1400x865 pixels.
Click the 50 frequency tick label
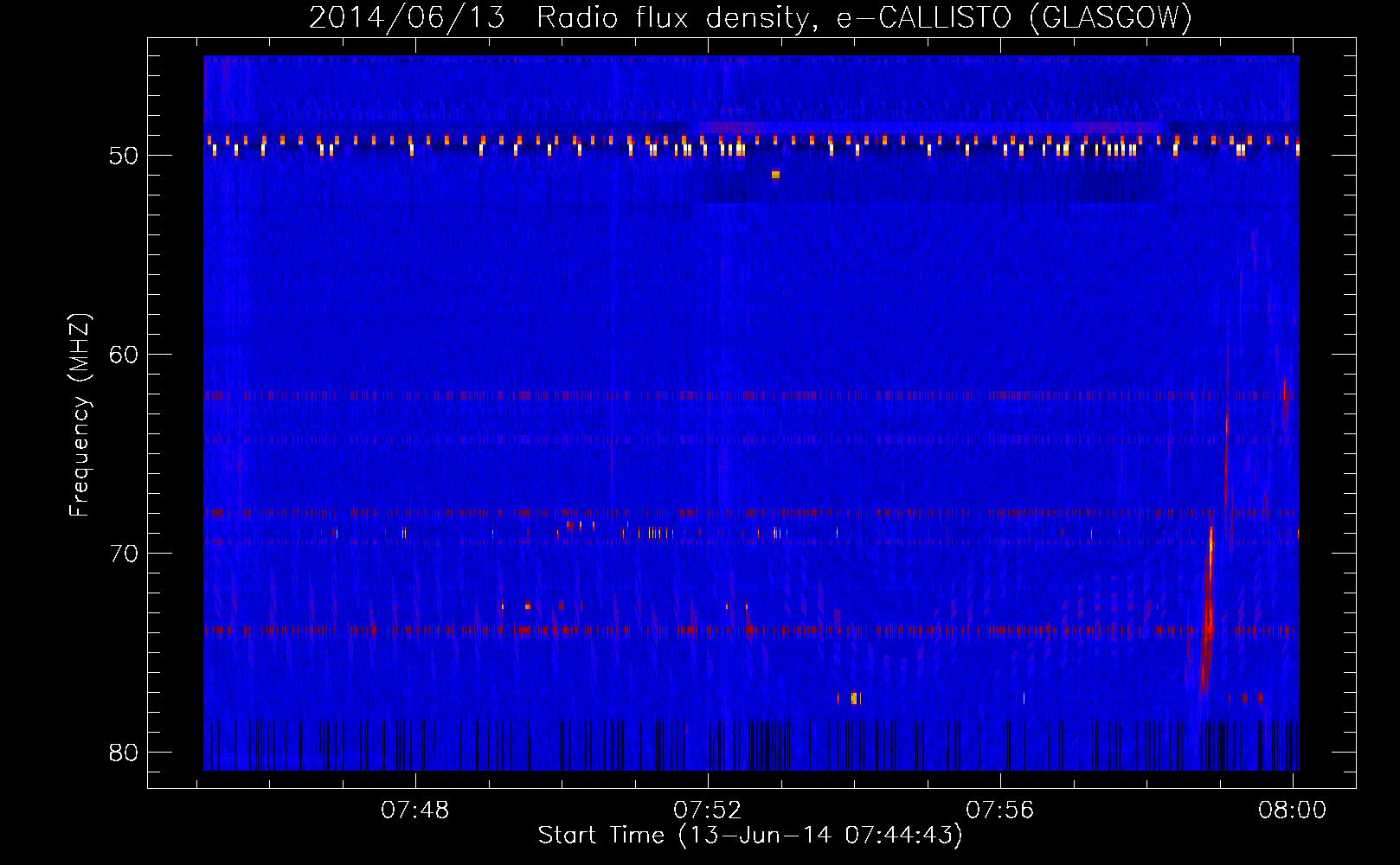125,156
